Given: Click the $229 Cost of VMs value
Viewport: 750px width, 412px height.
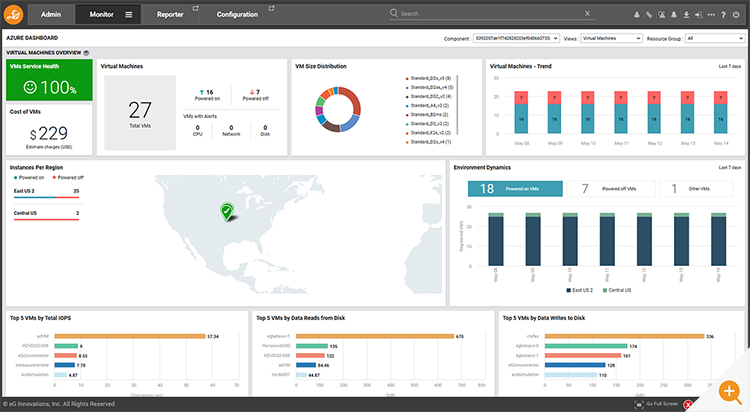Looking at the screenshot, I should click(48, 133).
